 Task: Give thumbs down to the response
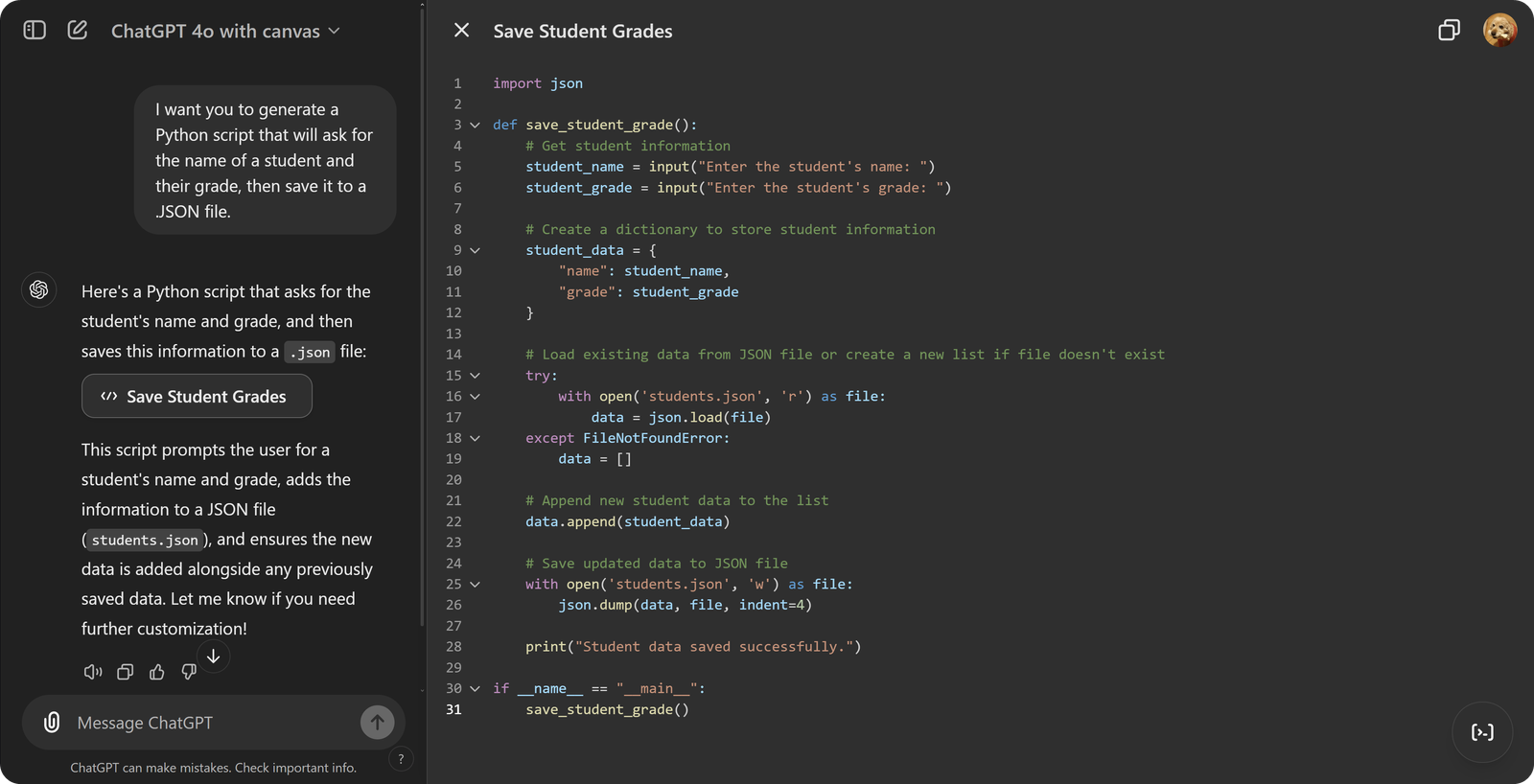(189, 672)
